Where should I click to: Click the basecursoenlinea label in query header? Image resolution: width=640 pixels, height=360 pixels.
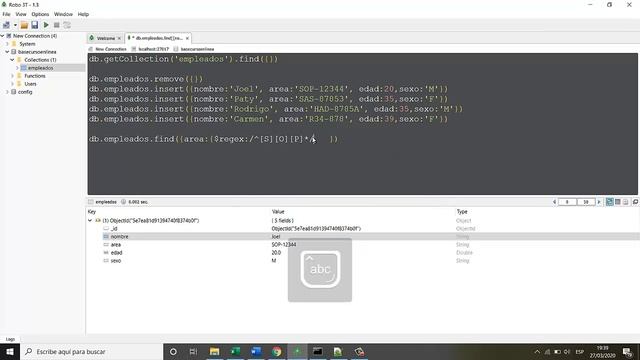(197, 49)
